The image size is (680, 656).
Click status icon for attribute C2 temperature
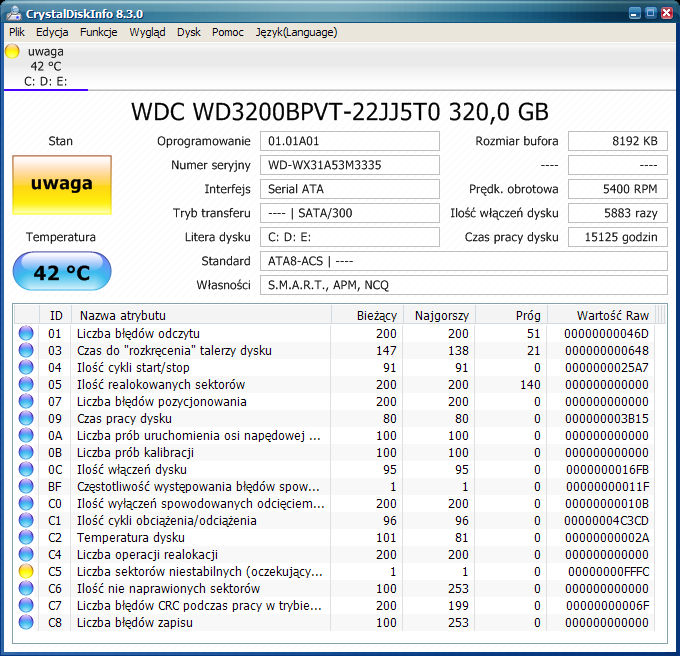[26, 537]
